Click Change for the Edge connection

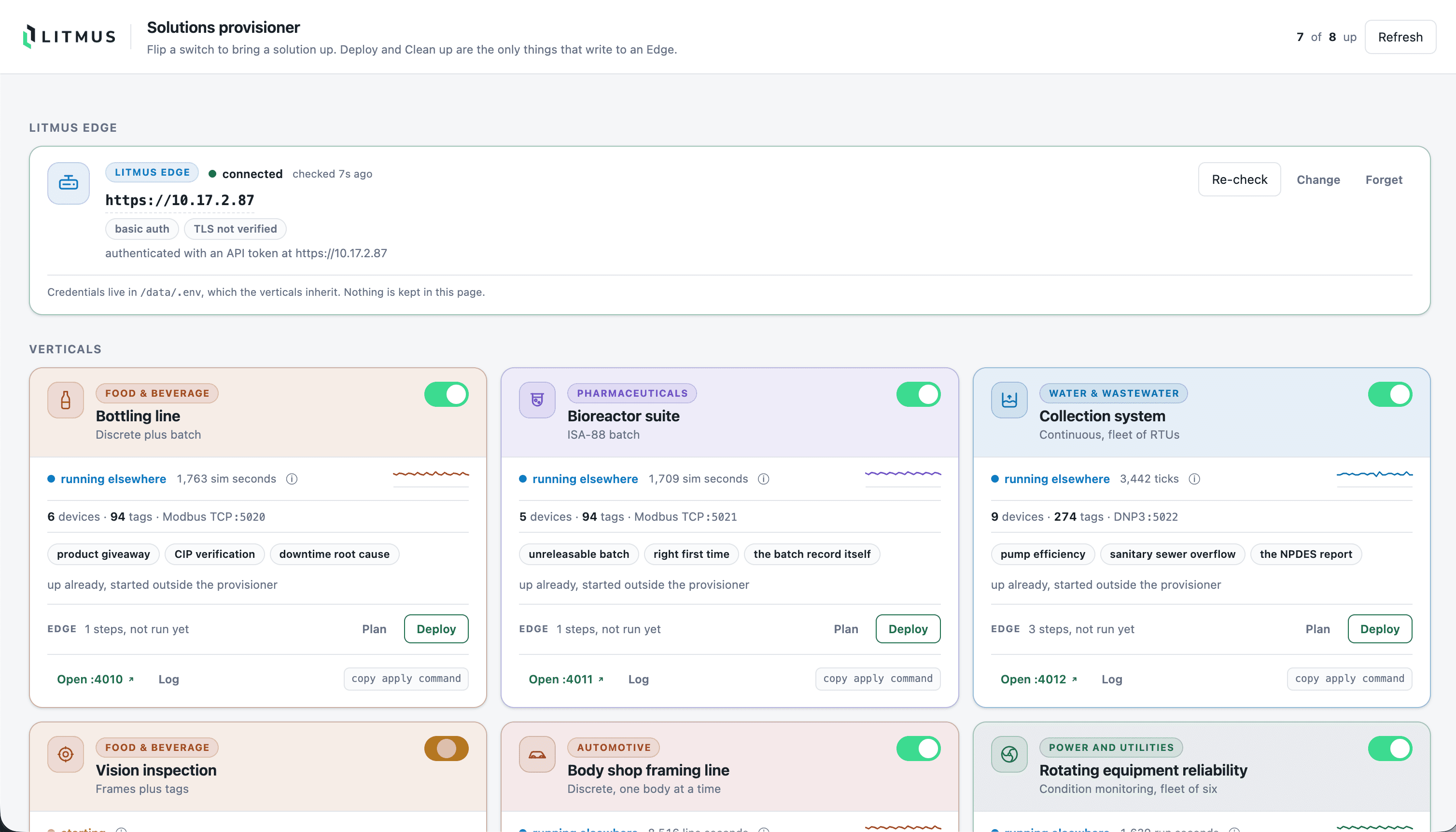pyautogui.click(x=1318, y=180)
